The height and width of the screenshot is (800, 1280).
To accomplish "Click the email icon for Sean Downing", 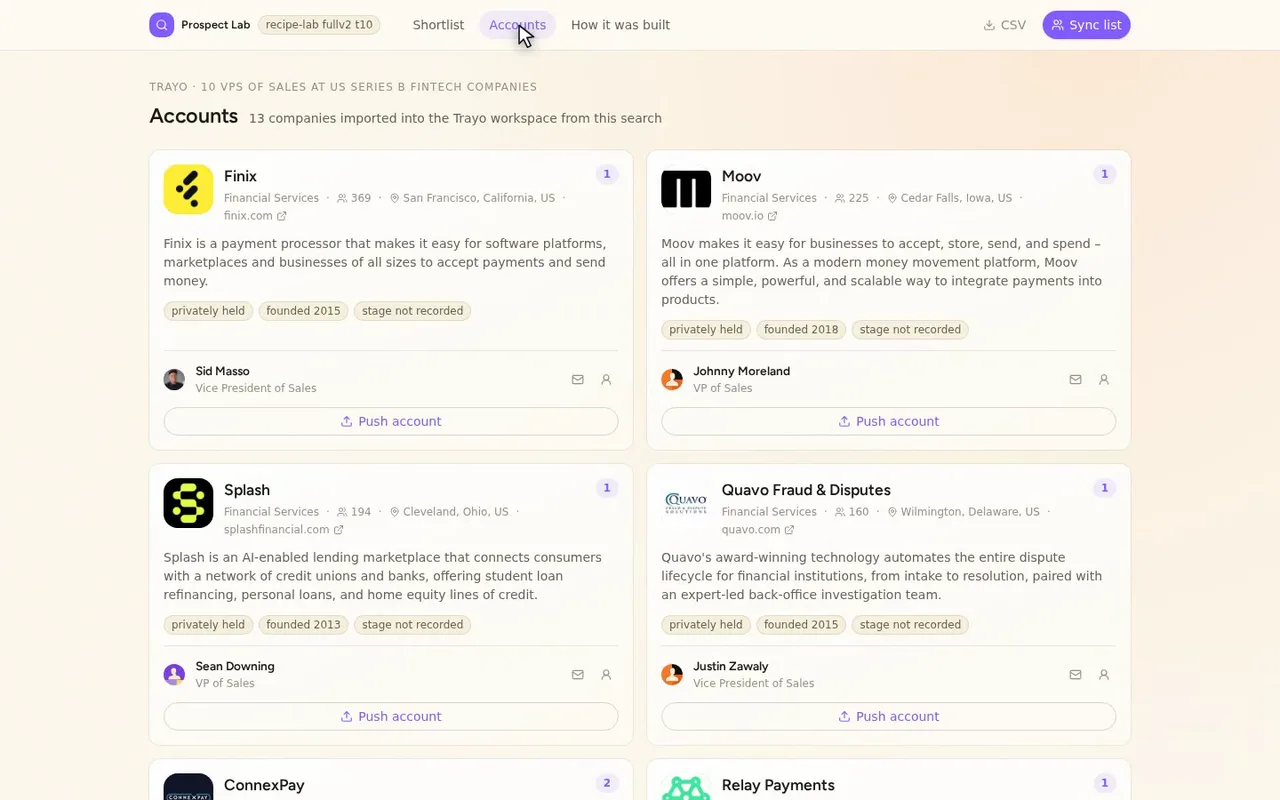I will pos(578,675).
